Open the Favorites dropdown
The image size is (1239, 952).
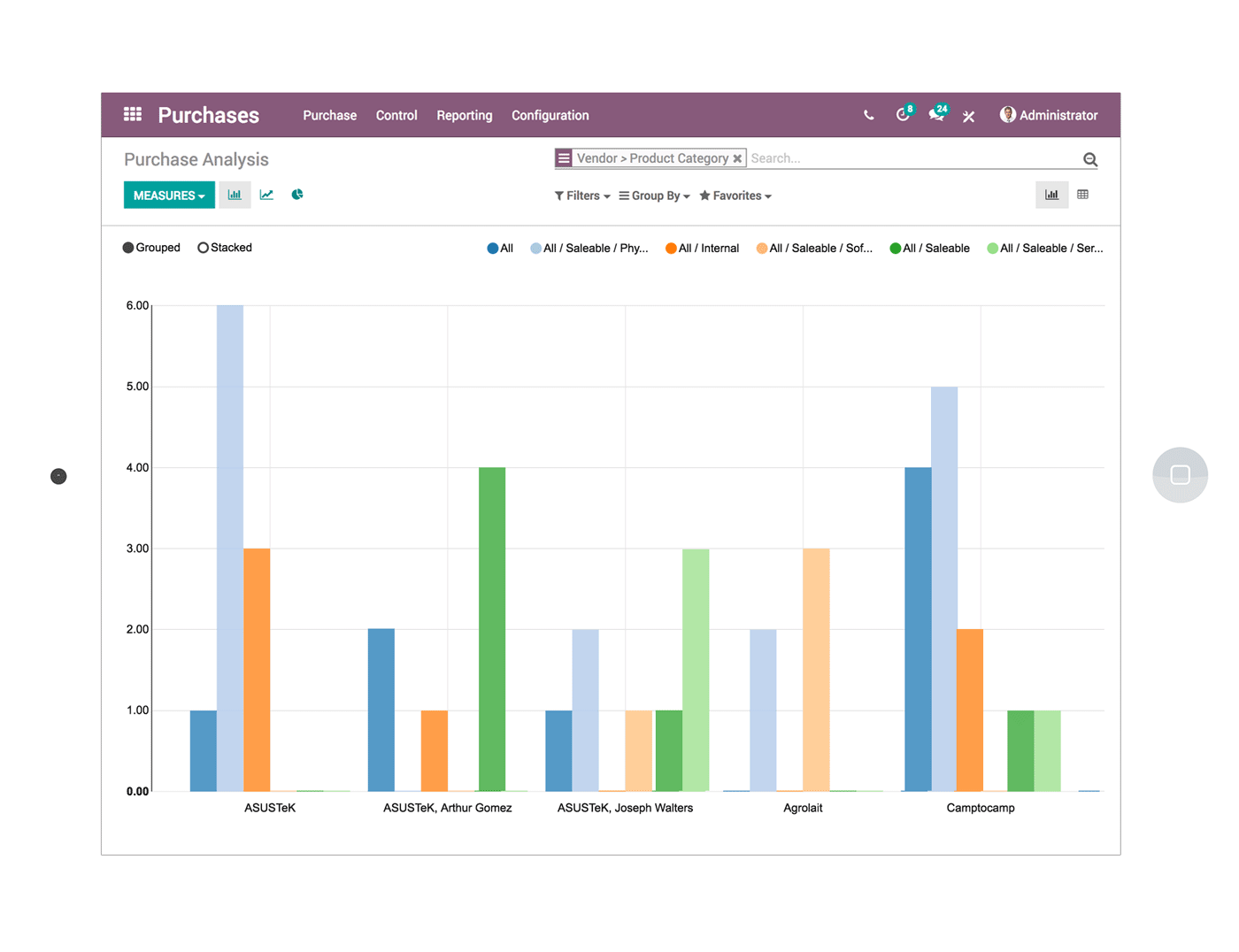[x=735, y=196]
